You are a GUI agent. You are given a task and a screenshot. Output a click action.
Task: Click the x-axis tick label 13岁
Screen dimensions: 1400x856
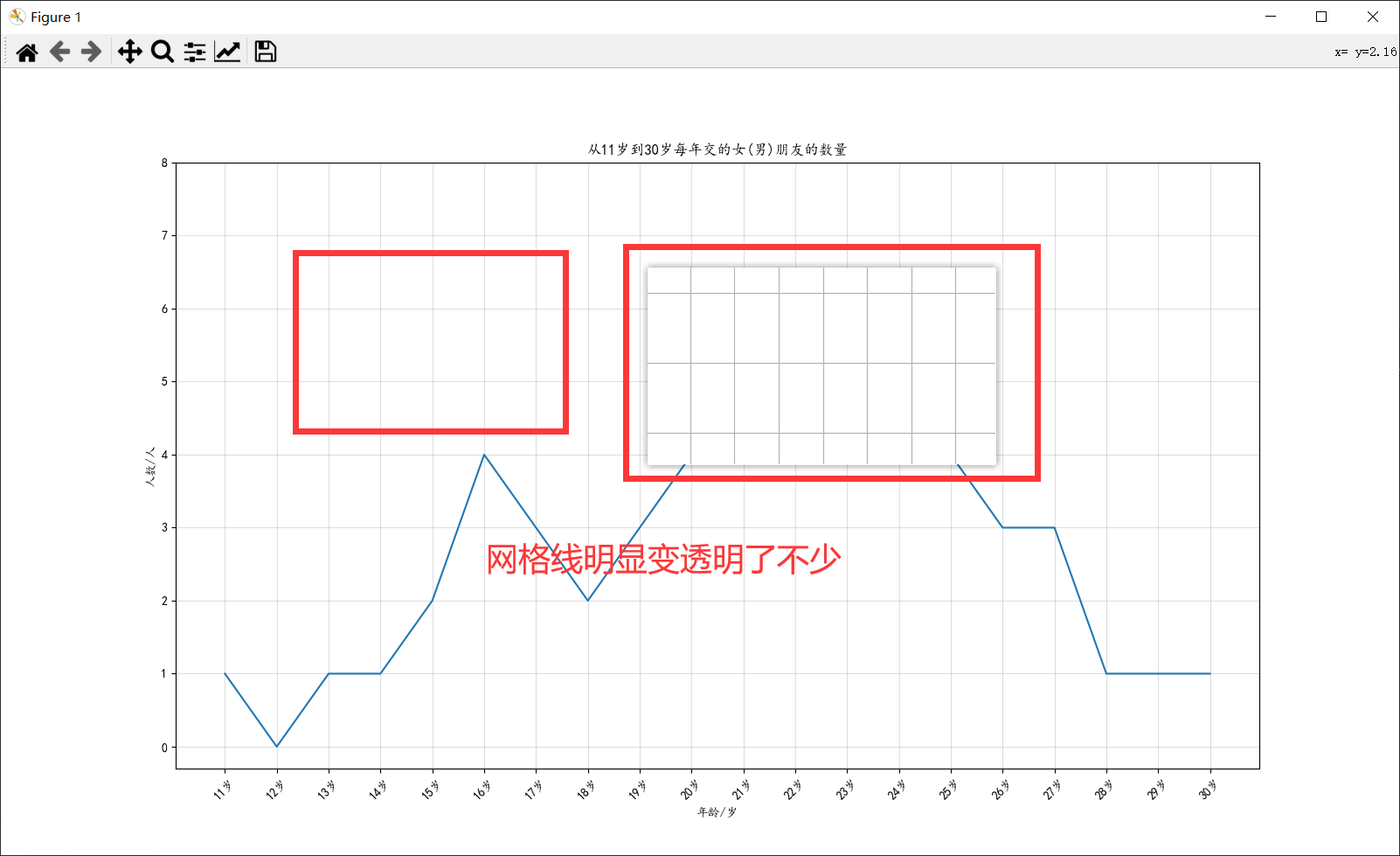(x=327, y=790)
